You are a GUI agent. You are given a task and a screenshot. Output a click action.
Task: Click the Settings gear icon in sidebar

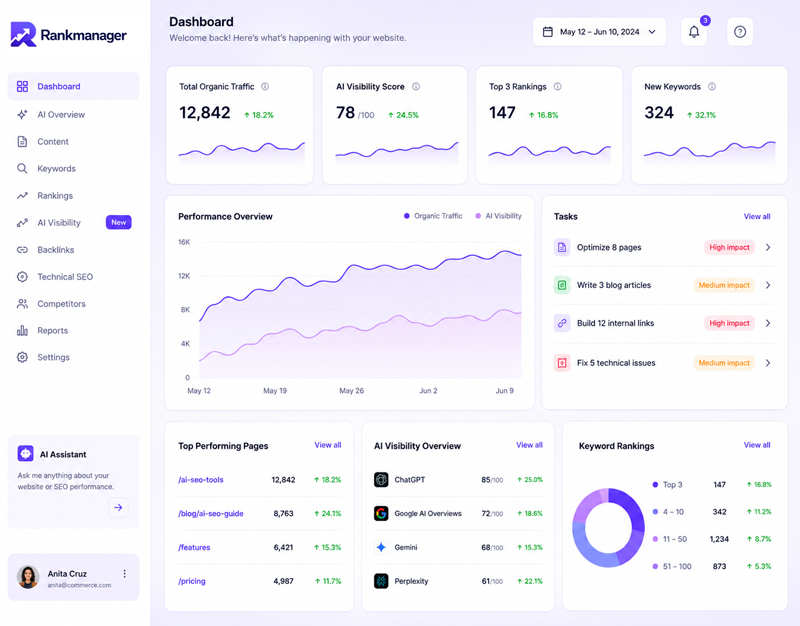pos(22,357)
